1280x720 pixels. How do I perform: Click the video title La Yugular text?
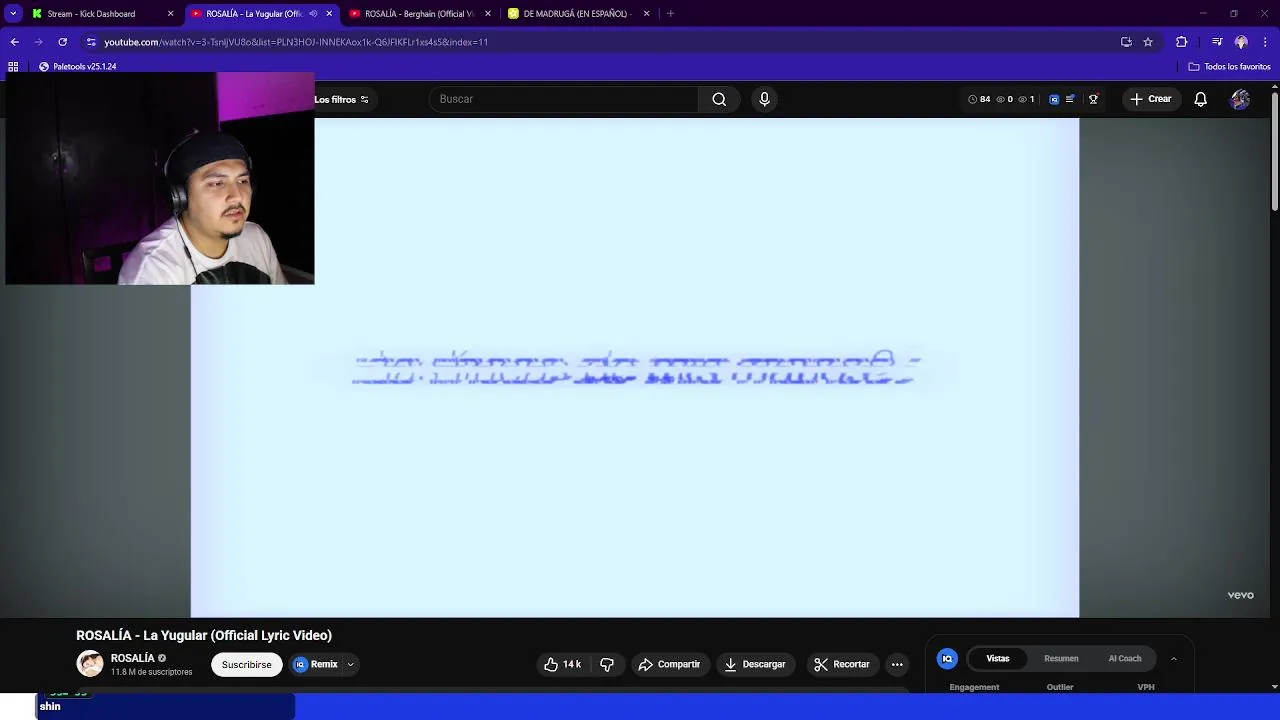[x=204, y=635]
